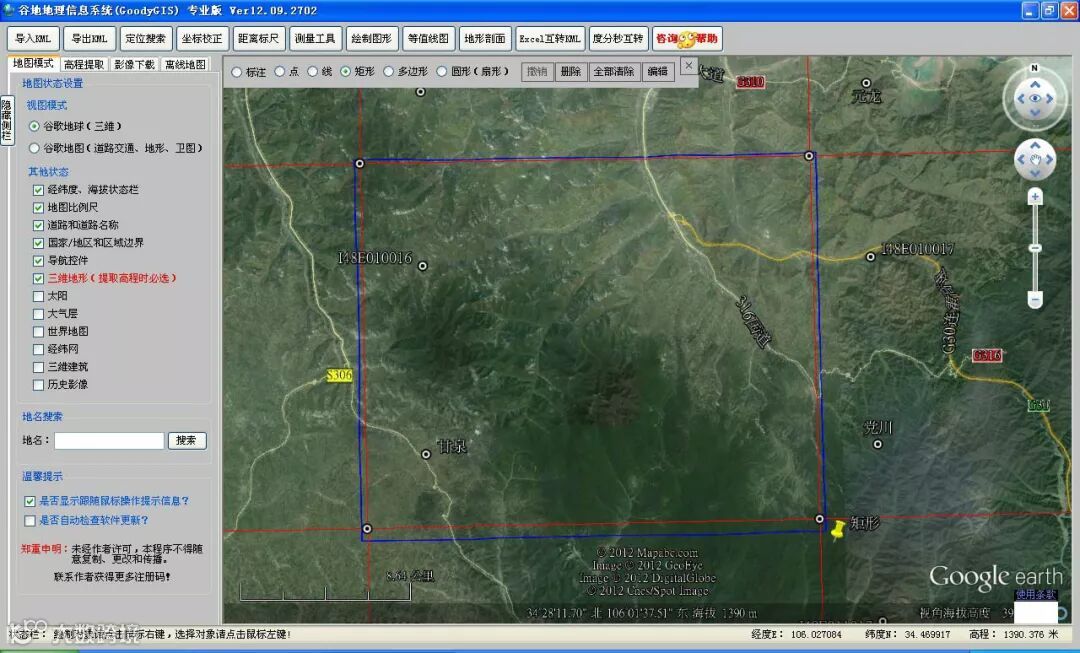Toggle 是否自动检查软件更新 checkbox
Viewport: 1080px width, 653px height.
pos(30,521)
